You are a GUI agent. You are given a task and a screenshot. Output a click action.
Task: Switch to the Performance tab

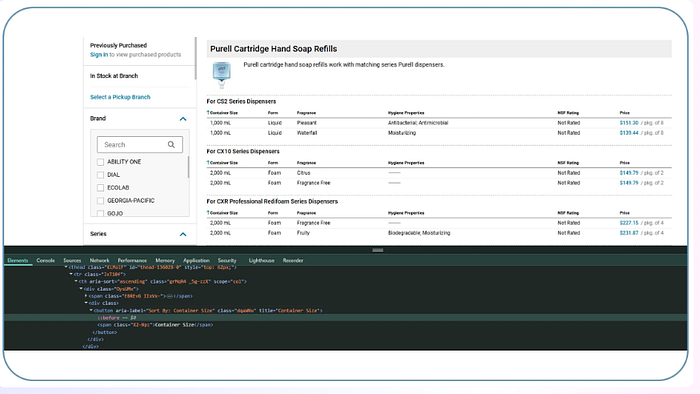coord(132,261)
